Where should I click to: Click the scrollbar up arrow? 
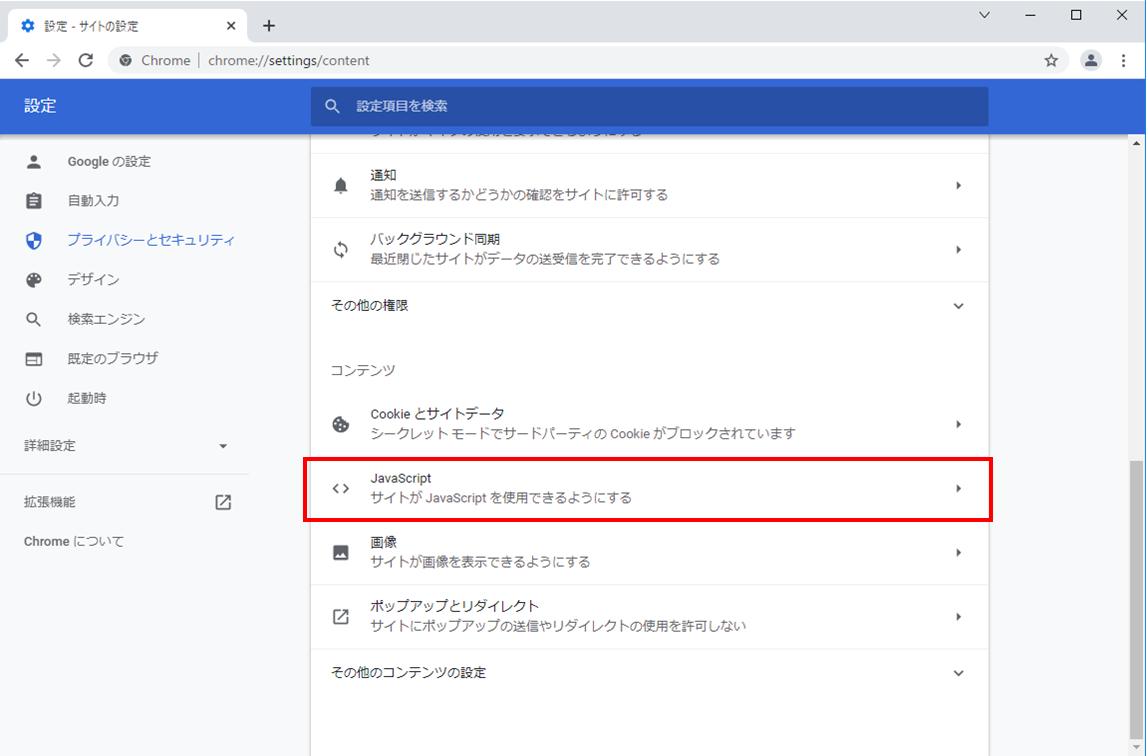(x=1136, y=144)
